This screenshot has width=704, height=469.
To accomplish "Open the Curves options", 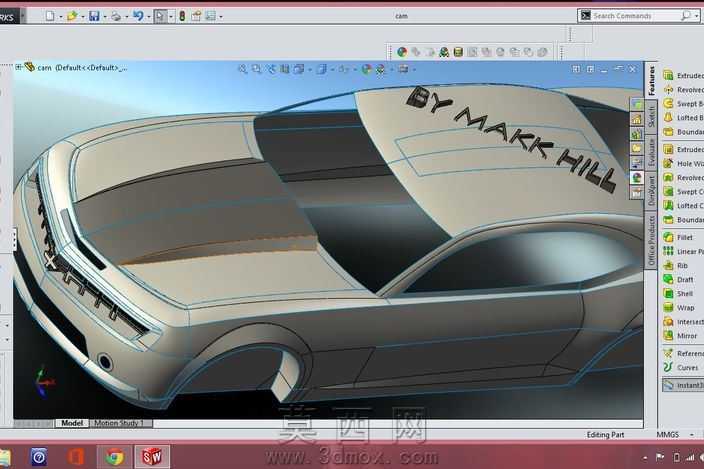I will tap(681, 367).
